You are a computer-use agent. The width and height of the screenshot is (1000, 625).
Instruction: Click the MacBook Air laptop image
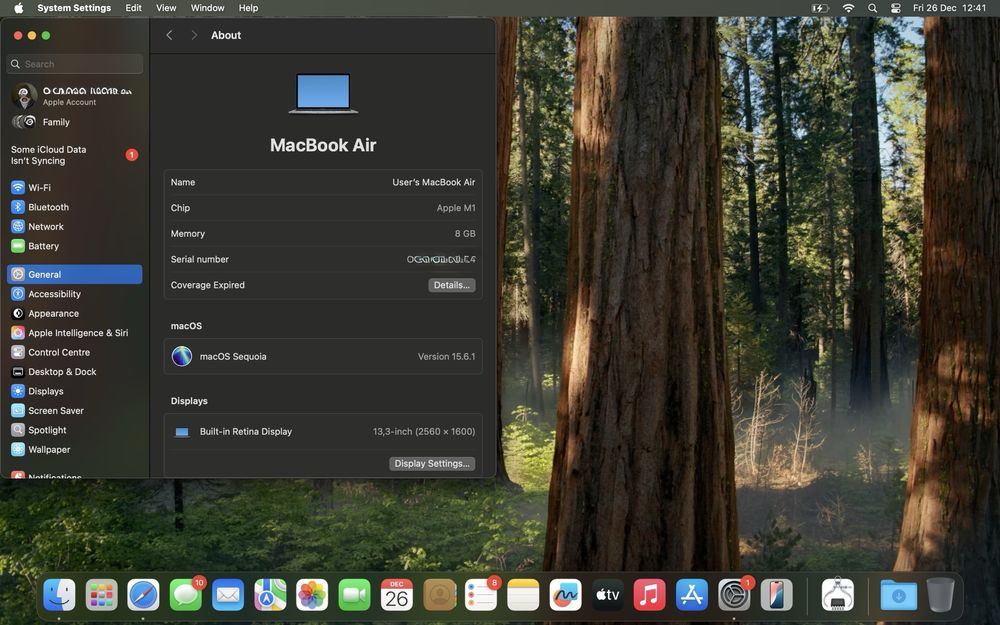(323, 94)
